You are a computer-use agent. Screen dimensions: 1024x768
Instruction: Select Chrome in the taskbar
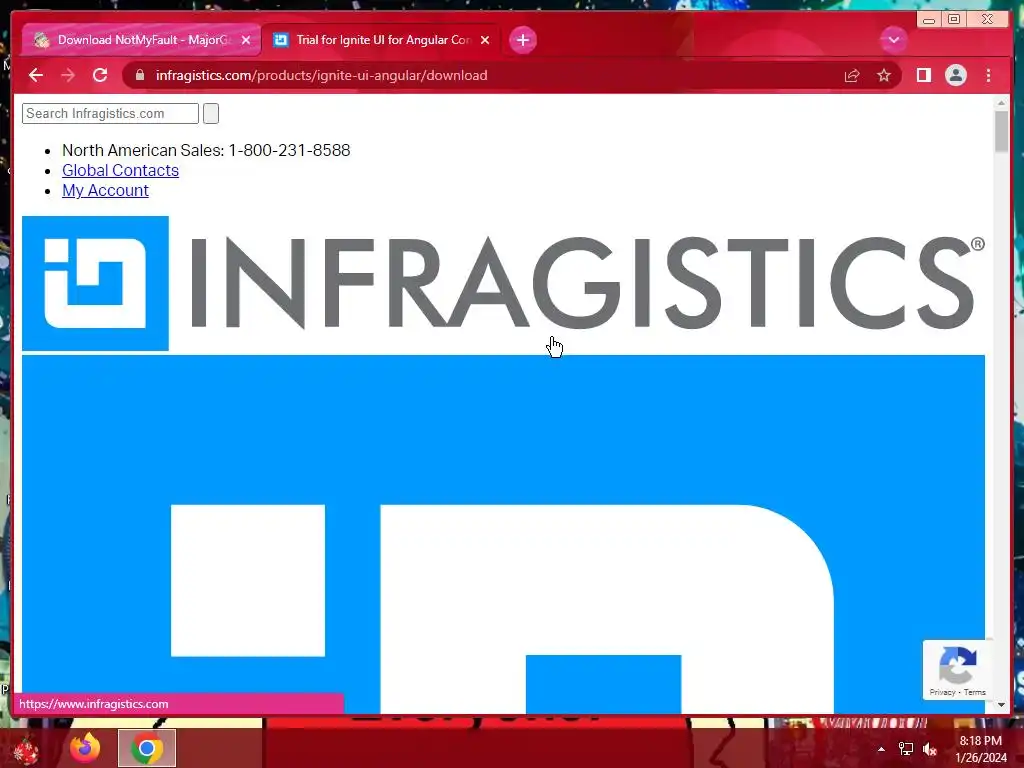[x=147, y=748]
